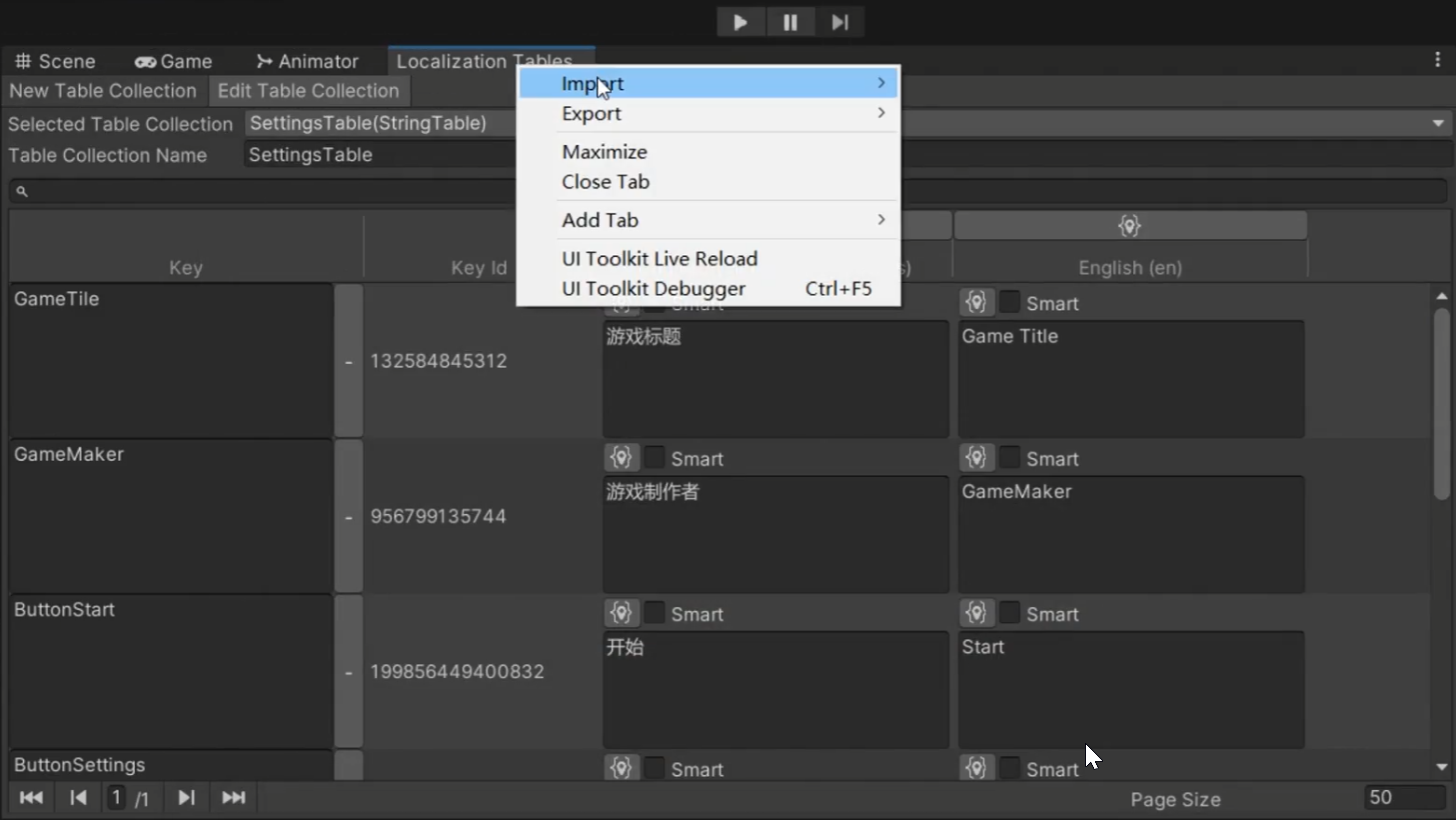Open the Import submenu
1456x820 pixels.
pyautogui.click(x=708, y=84)
